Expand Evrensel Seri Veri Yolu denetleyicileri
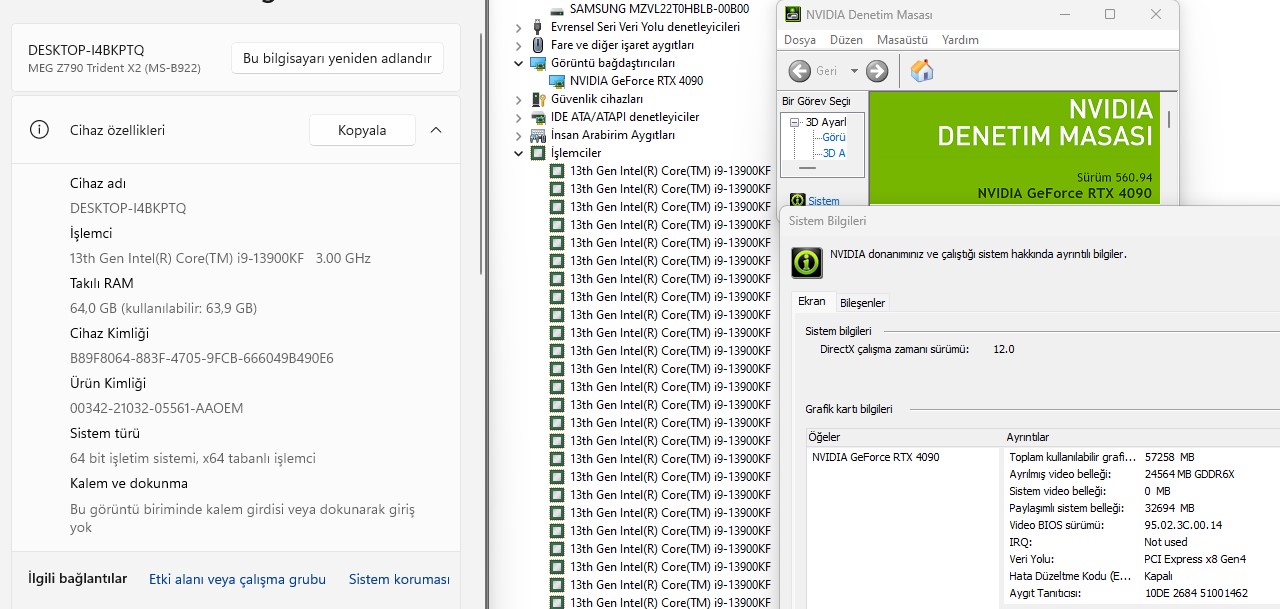Screen dimensions: 1280x609 tap(519, 27)
